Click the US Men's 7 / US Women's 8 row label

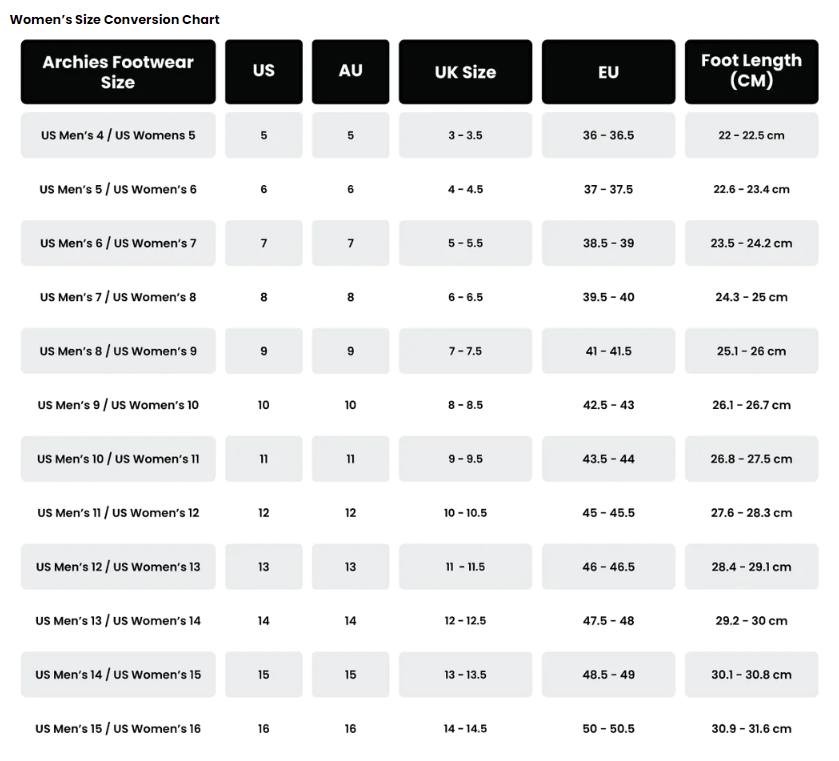118,297
